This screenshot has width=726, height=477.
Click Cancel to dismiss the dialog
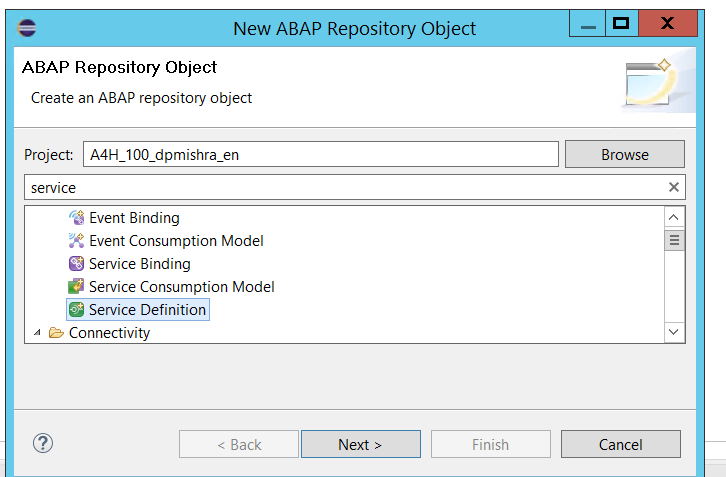pyautogui.click(x=620, y=444)
